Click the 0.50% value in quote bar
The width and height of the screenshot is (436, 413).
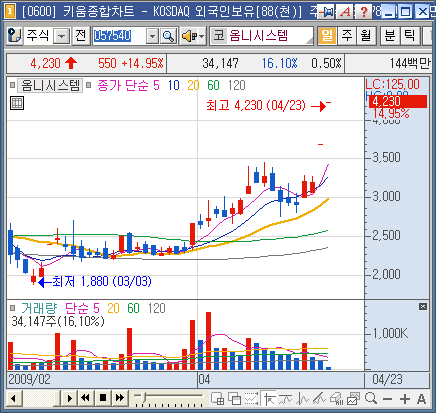326,63
